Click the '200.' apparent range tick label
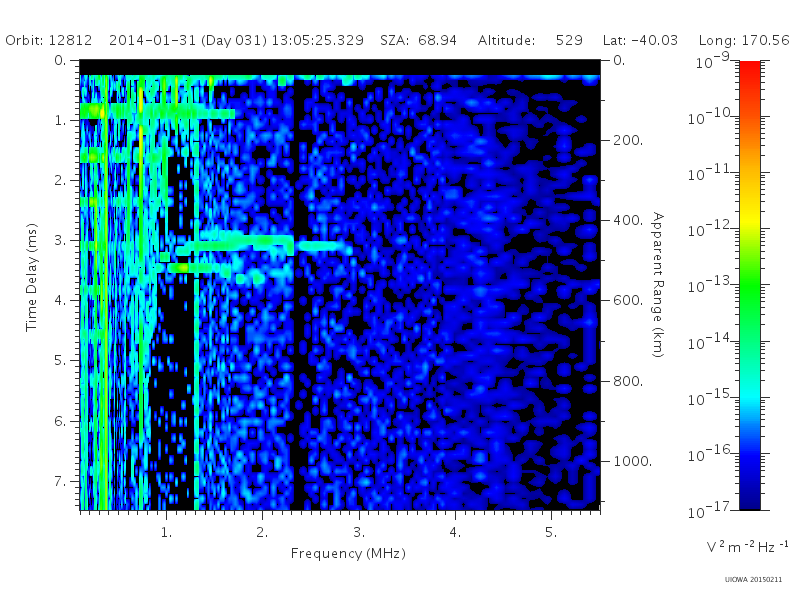The width and height of the screenshot is (800, 600). coord(628,140)
